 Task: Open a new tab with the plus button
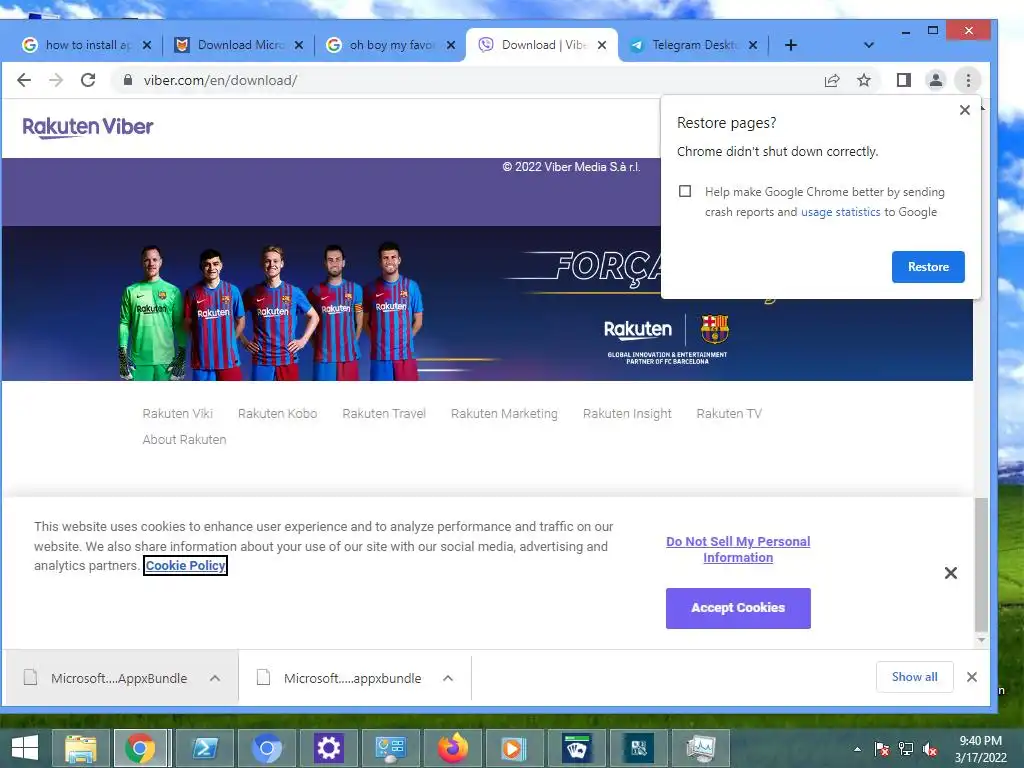click(791, 45)
